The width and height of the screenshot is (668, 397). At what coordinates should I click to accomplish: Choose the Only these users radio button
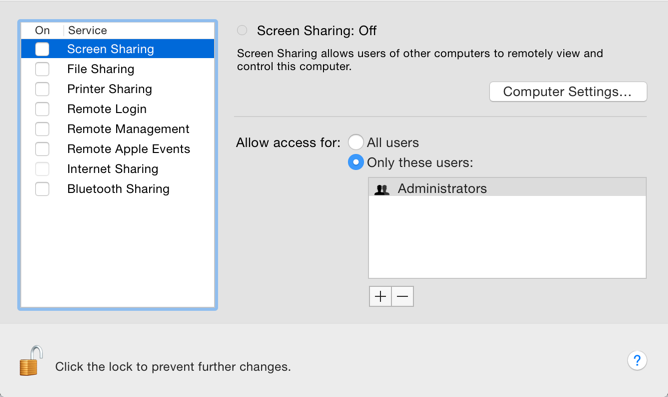coord(356,162)
